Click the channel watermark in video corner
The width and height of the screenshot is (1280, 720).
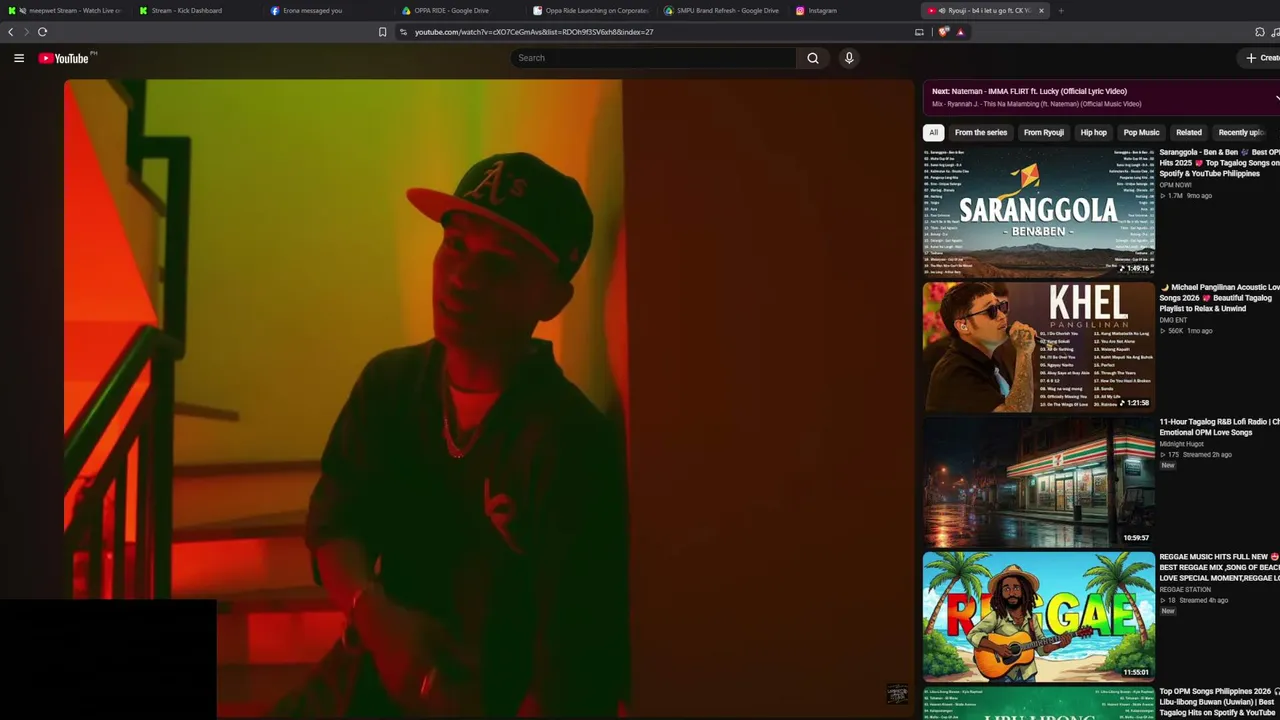pyautogui.click(x=898, y=694)
